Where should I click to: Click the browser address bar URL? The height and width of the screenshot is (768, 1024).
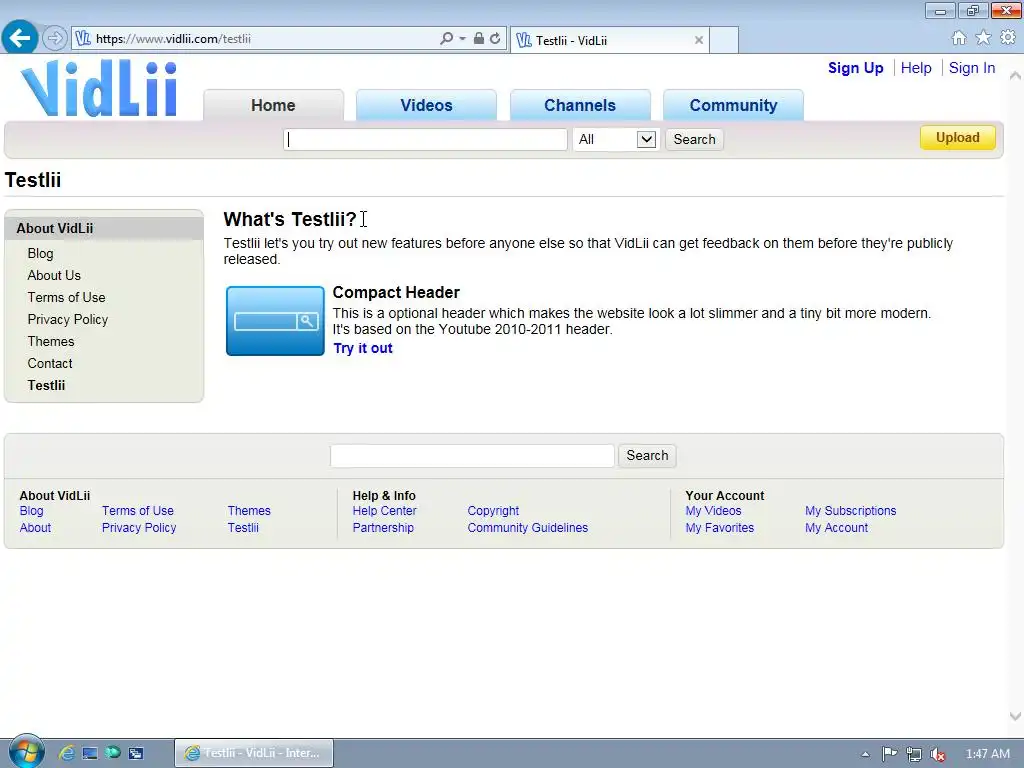tap(174, 39)
